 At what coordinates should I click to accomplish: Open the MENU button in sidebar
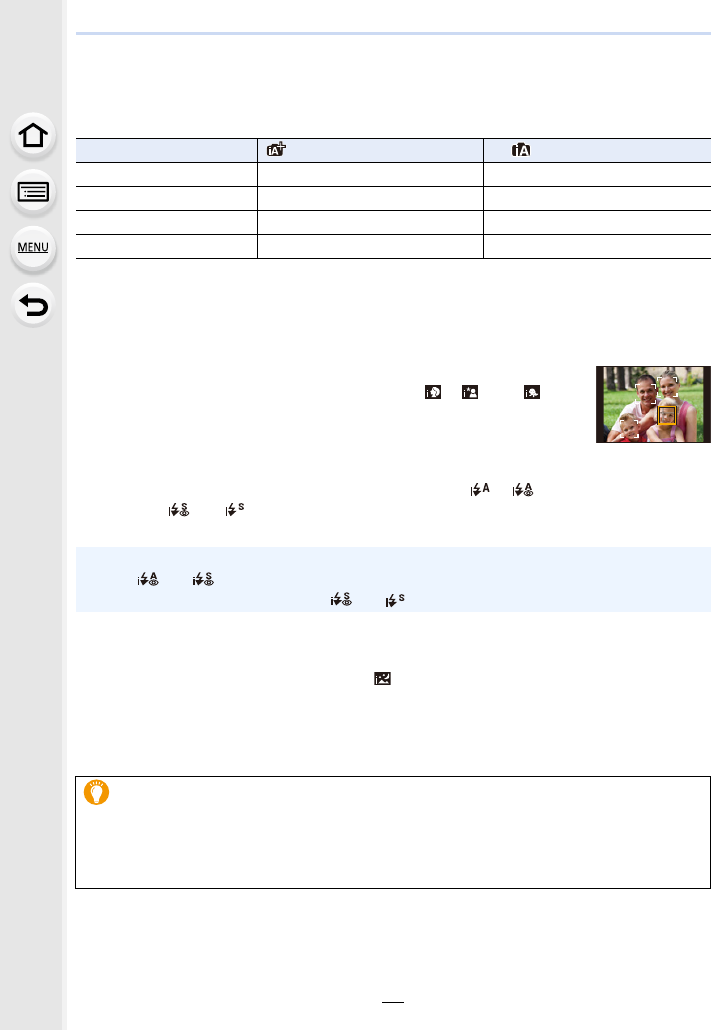coord(33,248)
